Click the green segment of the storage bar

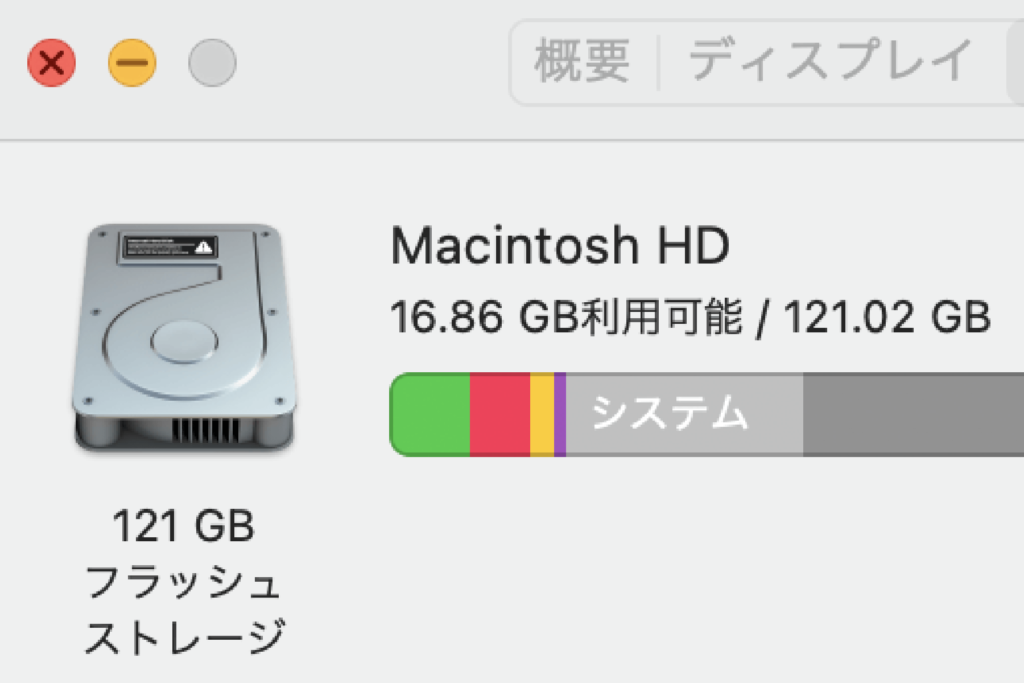click(430, 414)
